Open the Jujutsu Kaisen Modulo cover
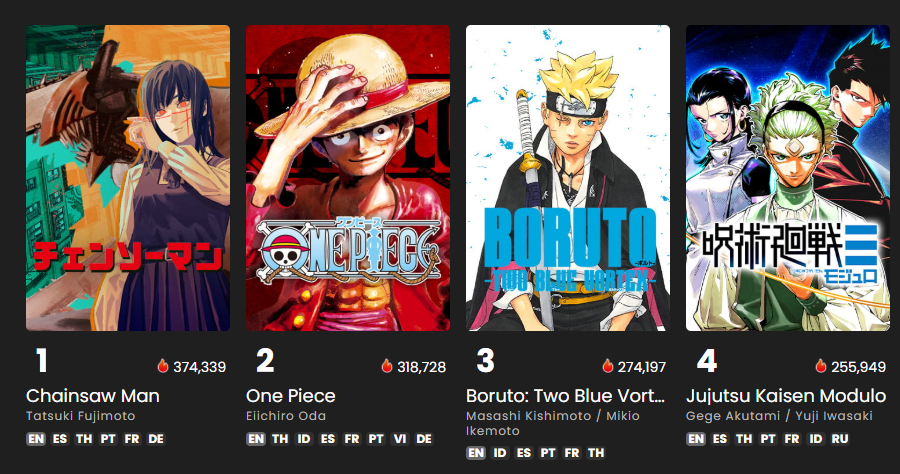The height and width of the screenshot is (474, 900). coord(788,178)
